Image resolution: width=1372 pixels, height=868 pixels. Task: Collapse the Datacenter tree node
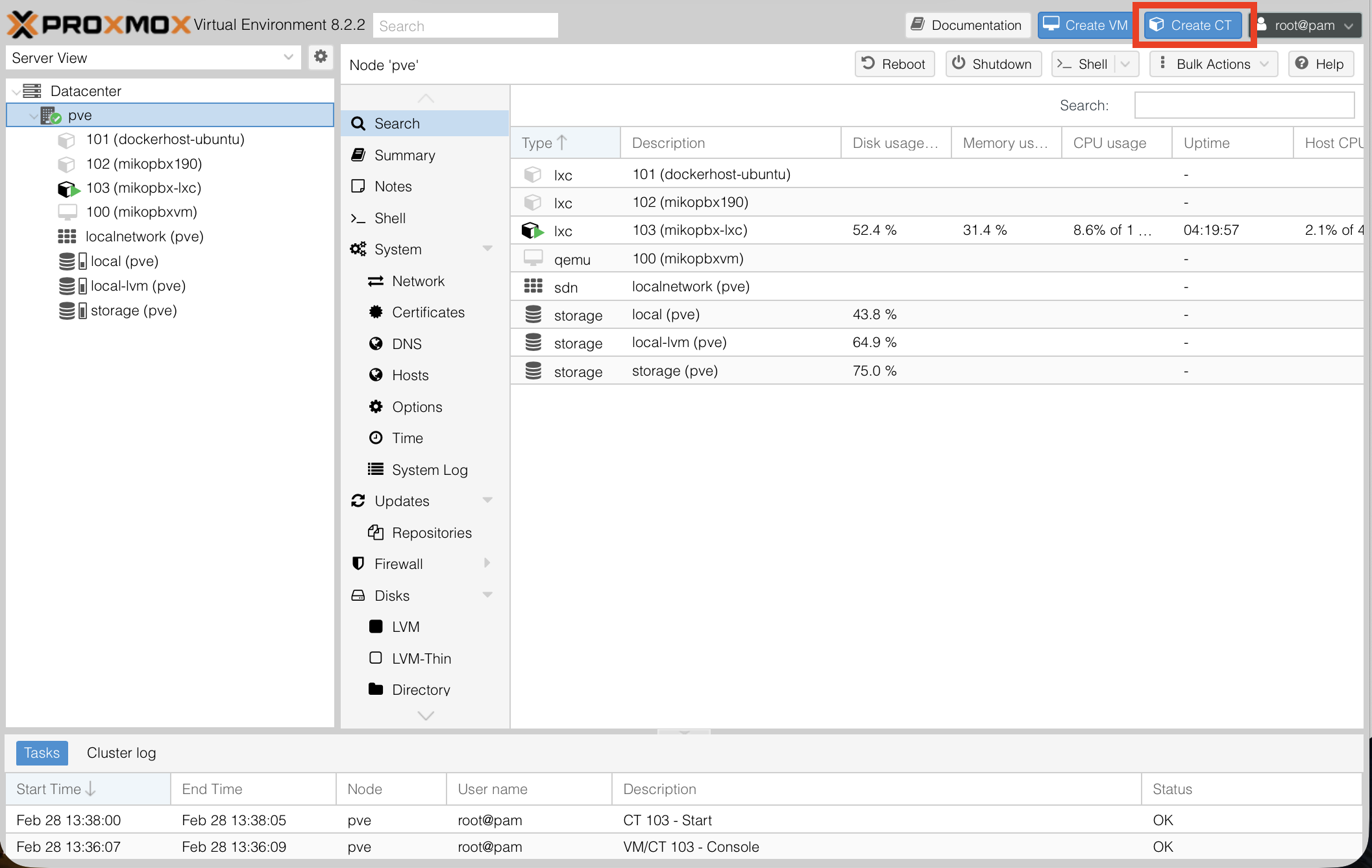tap(16, 91)
